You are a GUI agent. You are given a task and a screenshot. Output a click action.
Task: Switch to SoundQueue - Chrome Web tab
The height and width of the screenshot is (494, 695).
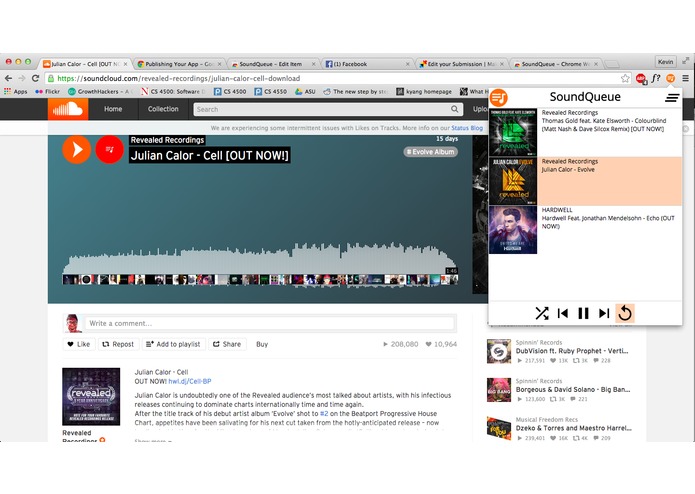[x=556, y=64]
